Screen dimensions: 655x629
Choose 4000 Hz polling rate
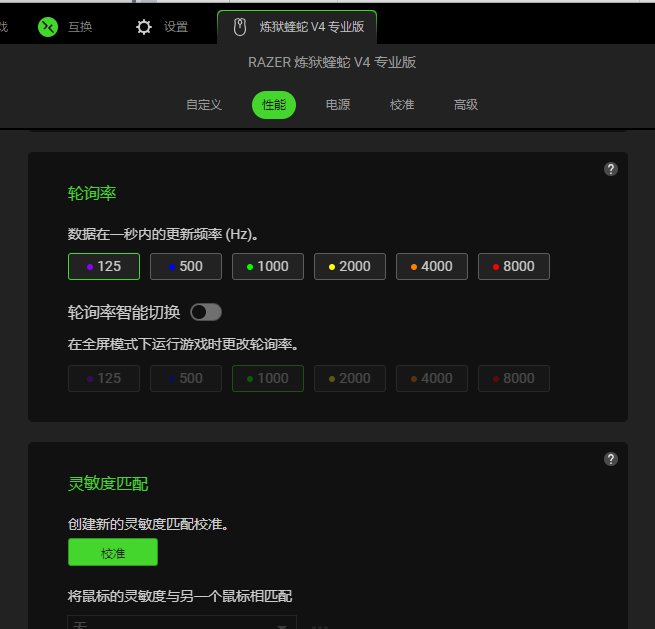[x=432, y=266]
